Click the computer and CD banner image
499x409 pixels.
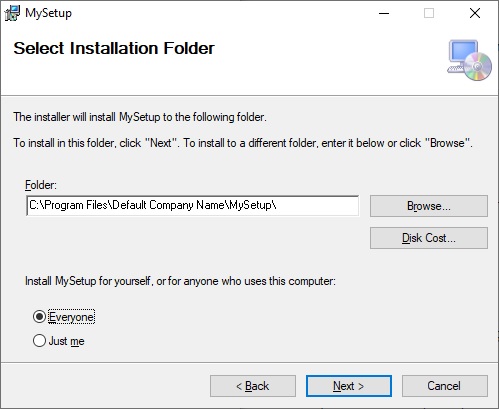469,60
